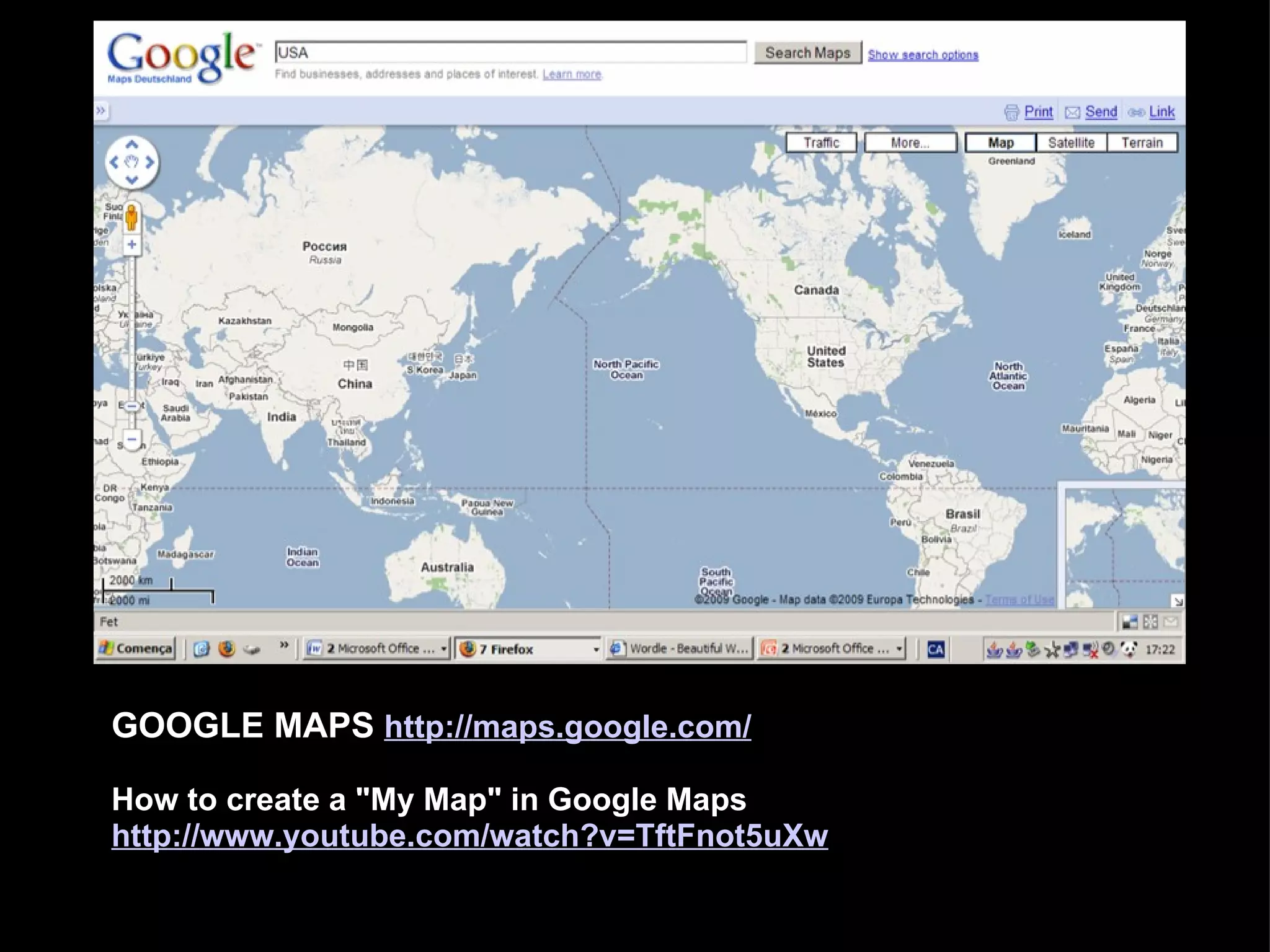Click the Link option
1270x952 pixels.
(x=1161, y=112)
